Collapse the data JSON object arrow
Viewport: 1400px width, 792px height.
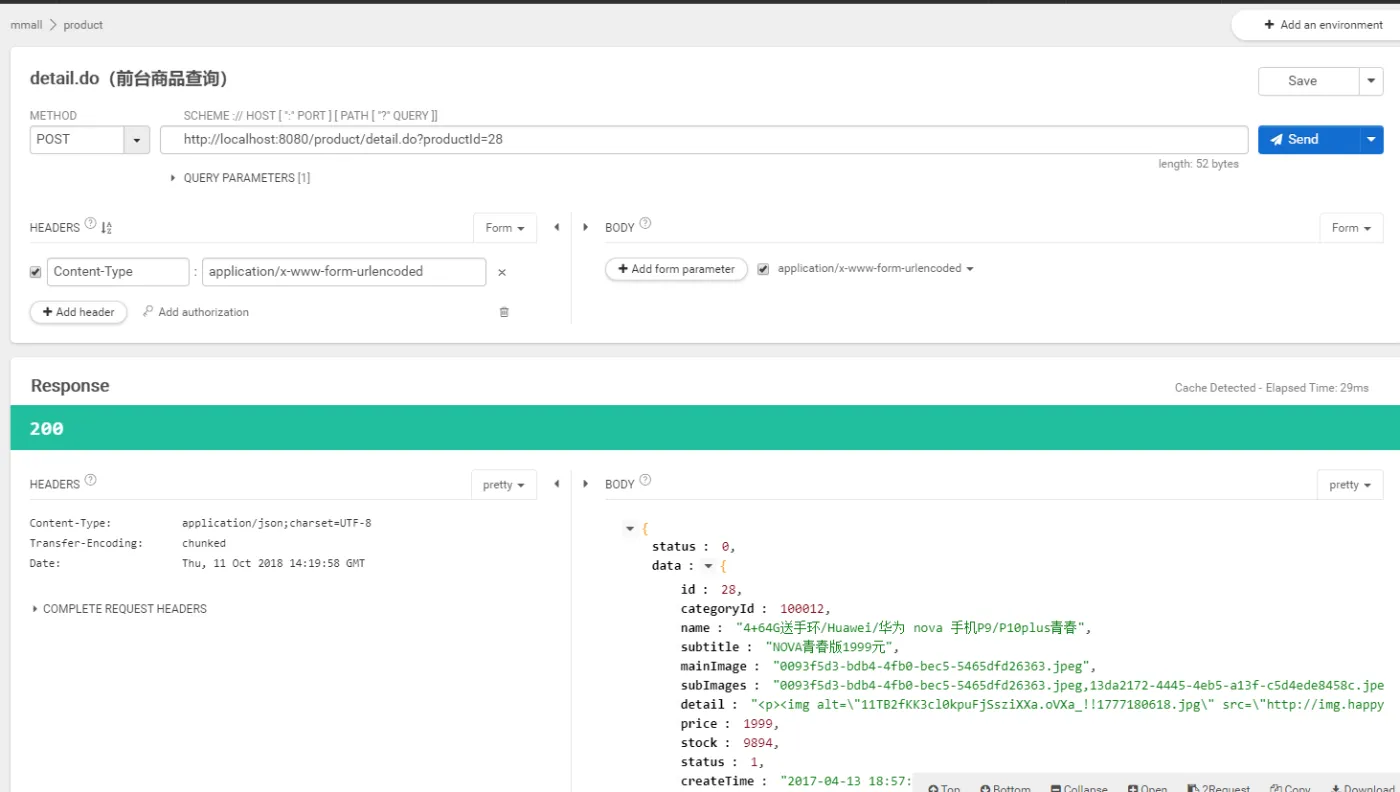pyautogui.click(x=709, y=566)
